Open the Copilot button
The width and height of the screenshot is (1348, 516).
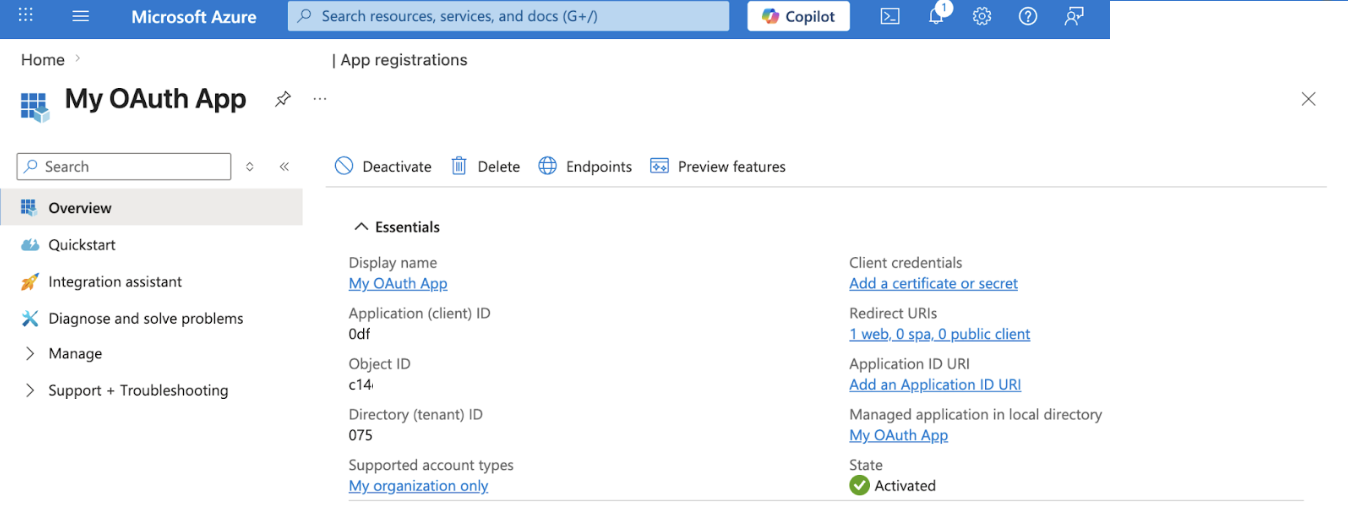tap(799, 16)
